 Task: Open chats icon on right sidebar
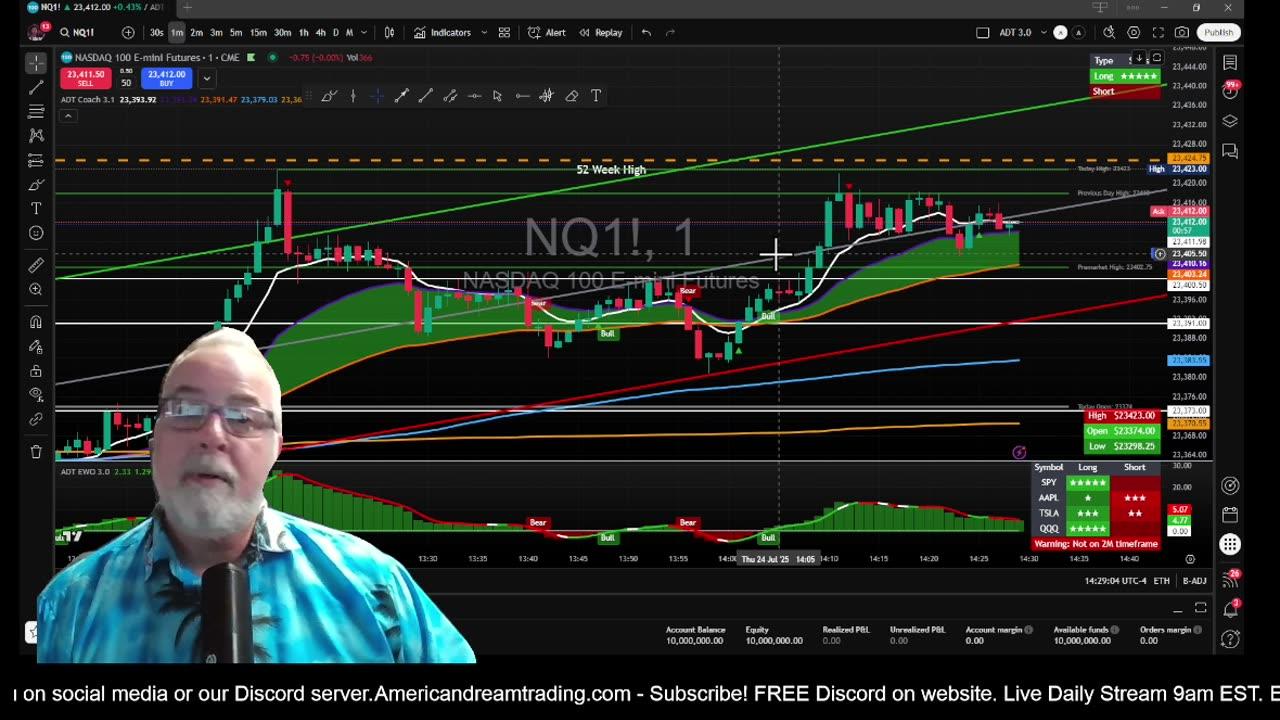coord(1230,151)
